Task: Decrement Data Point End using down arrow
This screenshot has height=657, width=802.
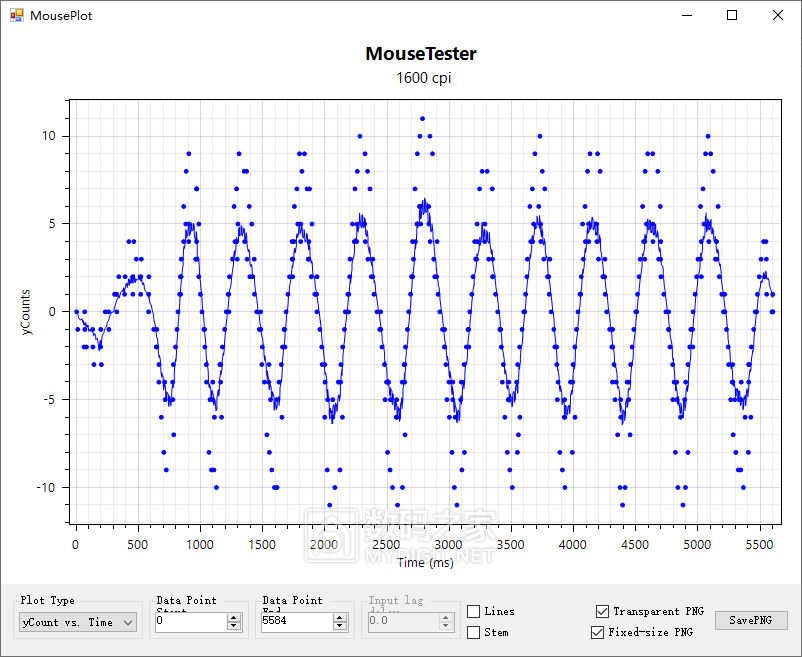Action: [340, 626]
